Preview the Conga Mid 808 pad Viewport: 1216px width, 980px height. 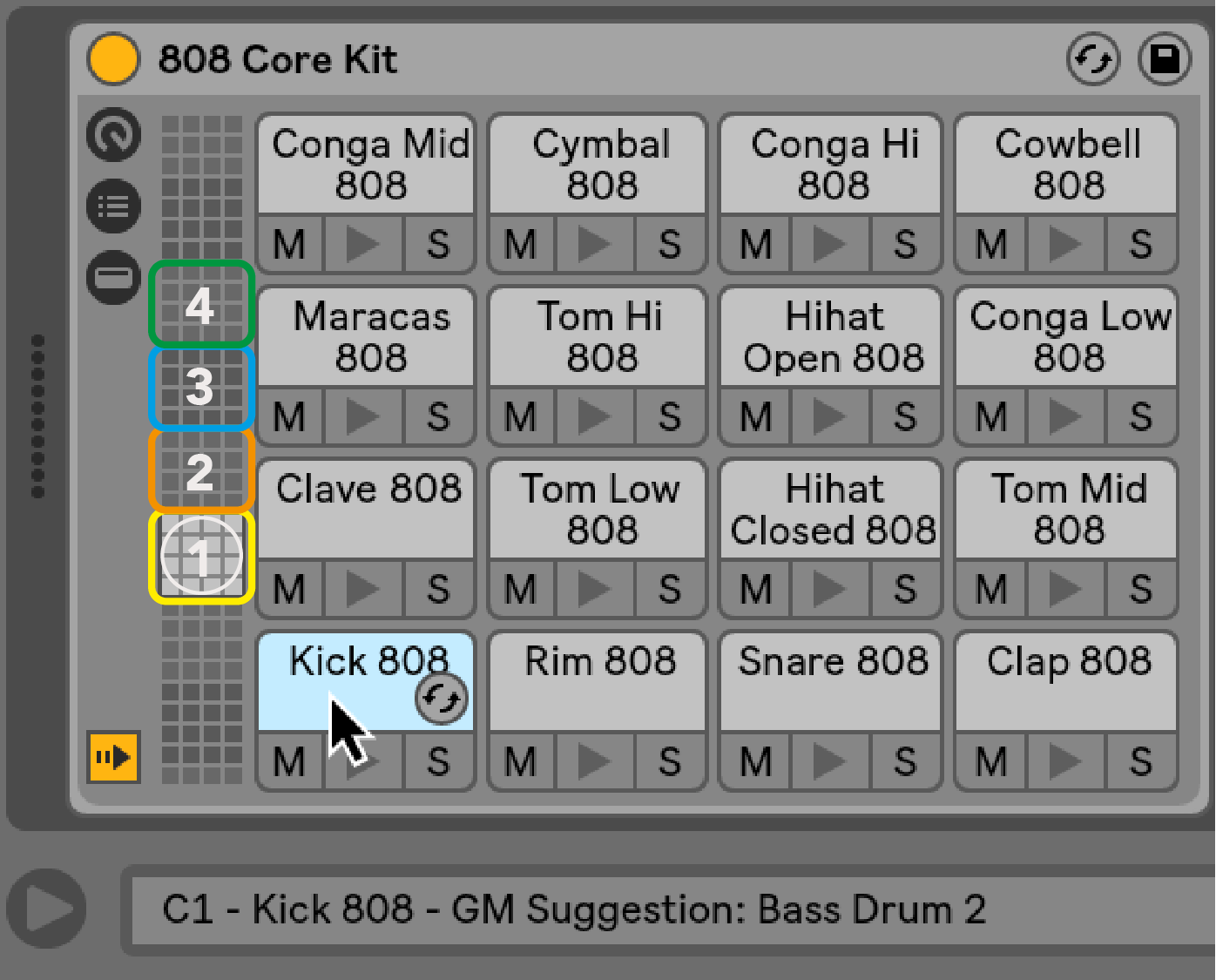363,244
